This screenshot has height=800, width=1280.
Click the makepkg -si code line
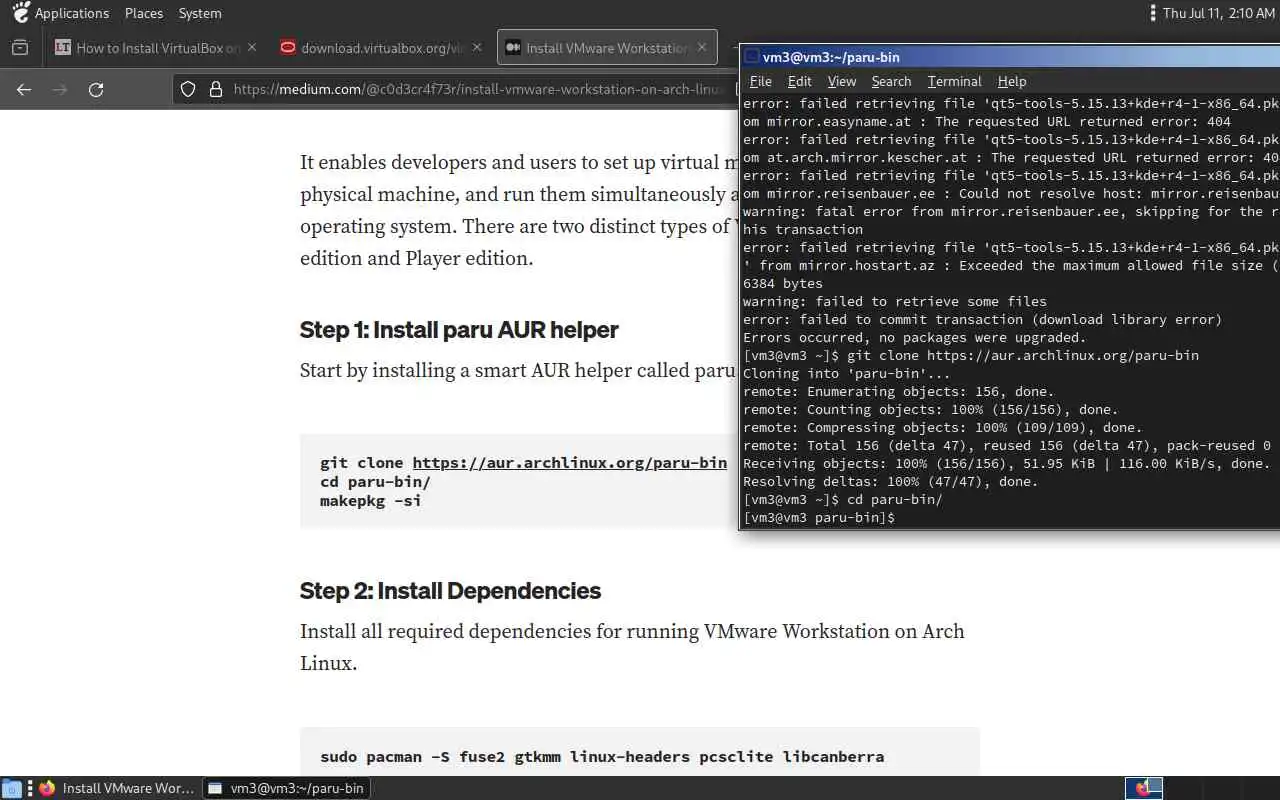(370, 500)
